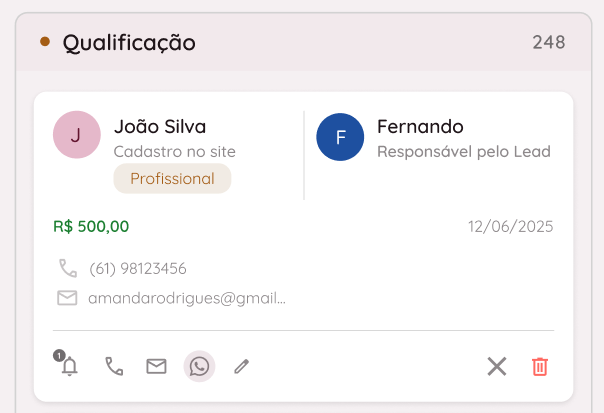604x413 pixels.
Task: Send email via envelope action icon
Action: [156, 366]
